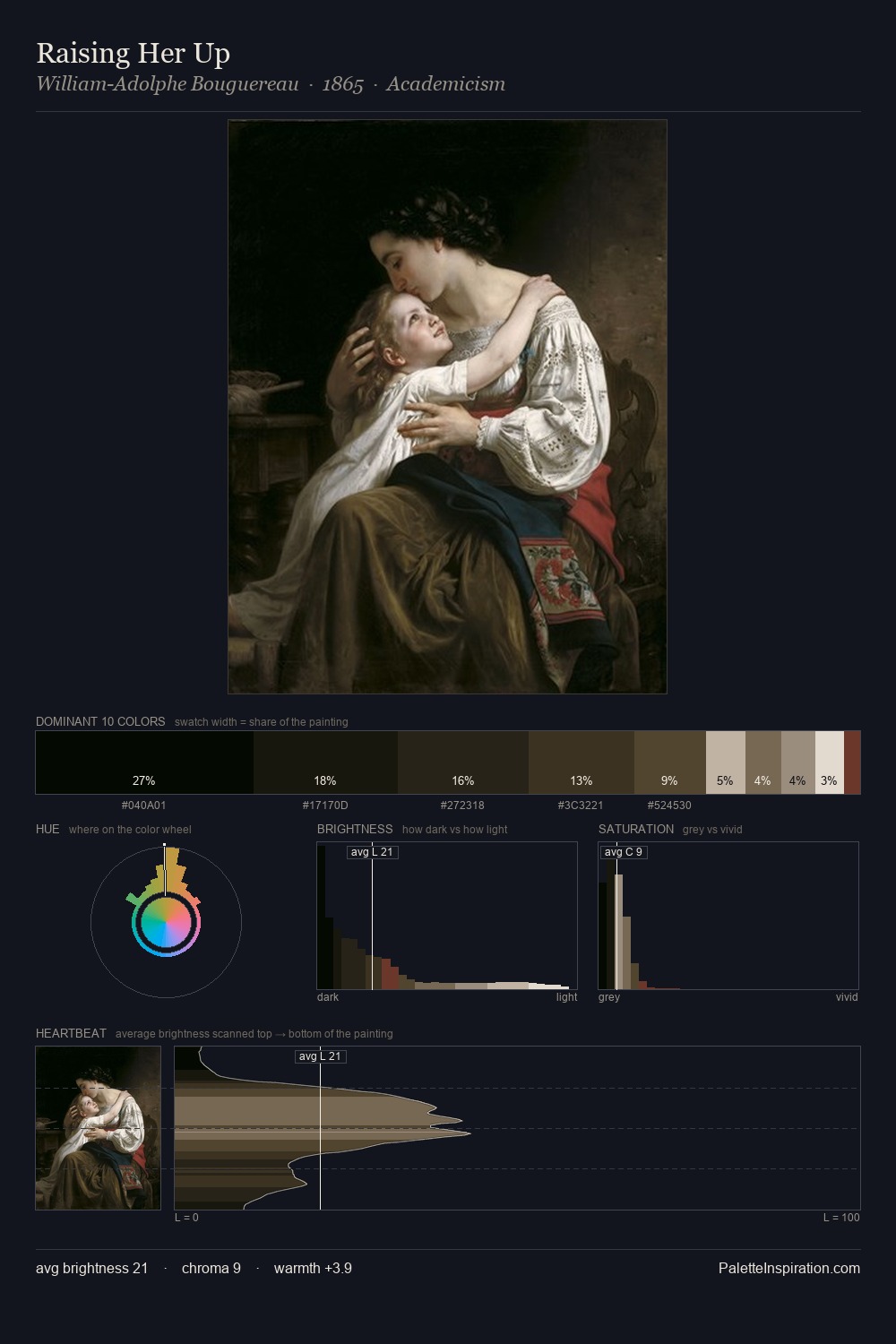Click the brightness histogram chart

point(447,916)
